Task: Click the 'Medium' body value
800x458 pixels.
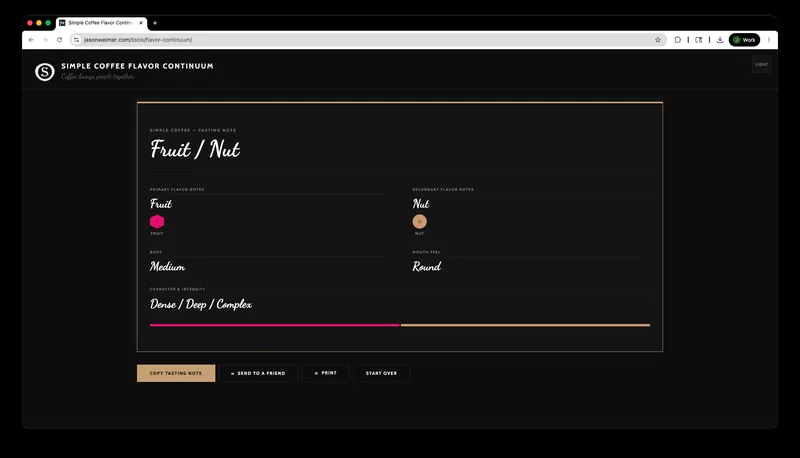Action: (x=167, y=267)
